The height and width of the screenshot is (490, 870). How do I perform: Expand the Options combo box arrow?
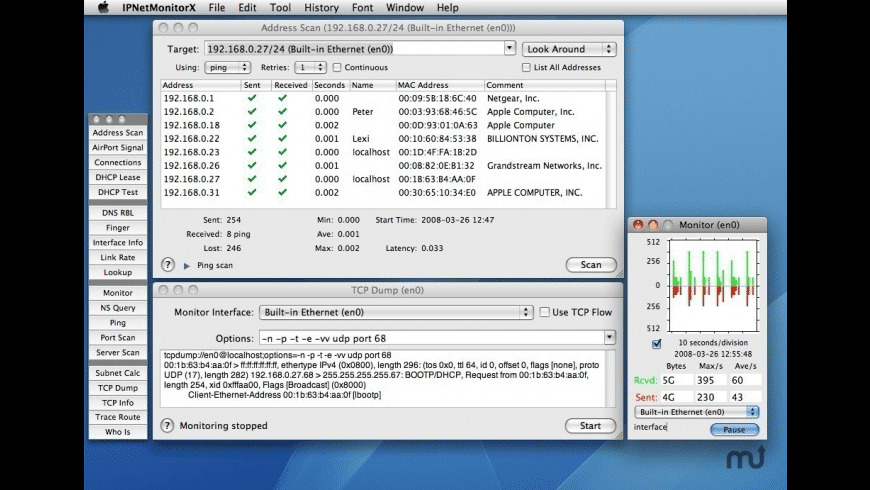point(609,337)
